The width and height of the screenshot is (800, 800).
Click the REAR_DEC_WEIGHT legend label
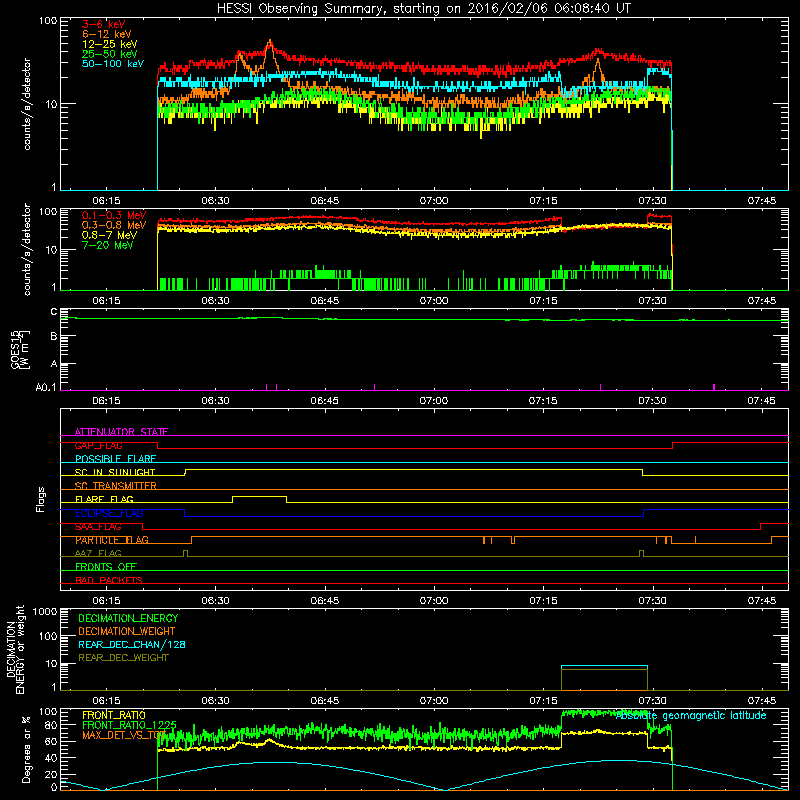tap(123, 658)
